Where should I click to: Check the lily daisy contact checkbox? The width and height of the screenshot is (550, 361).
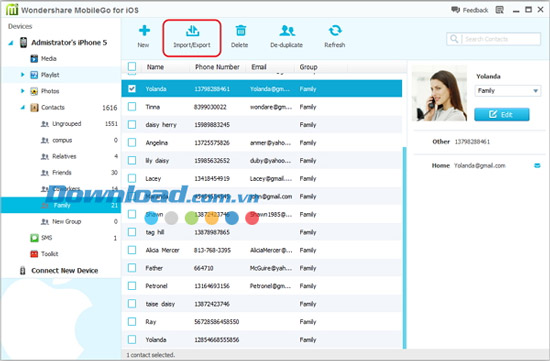132,160
